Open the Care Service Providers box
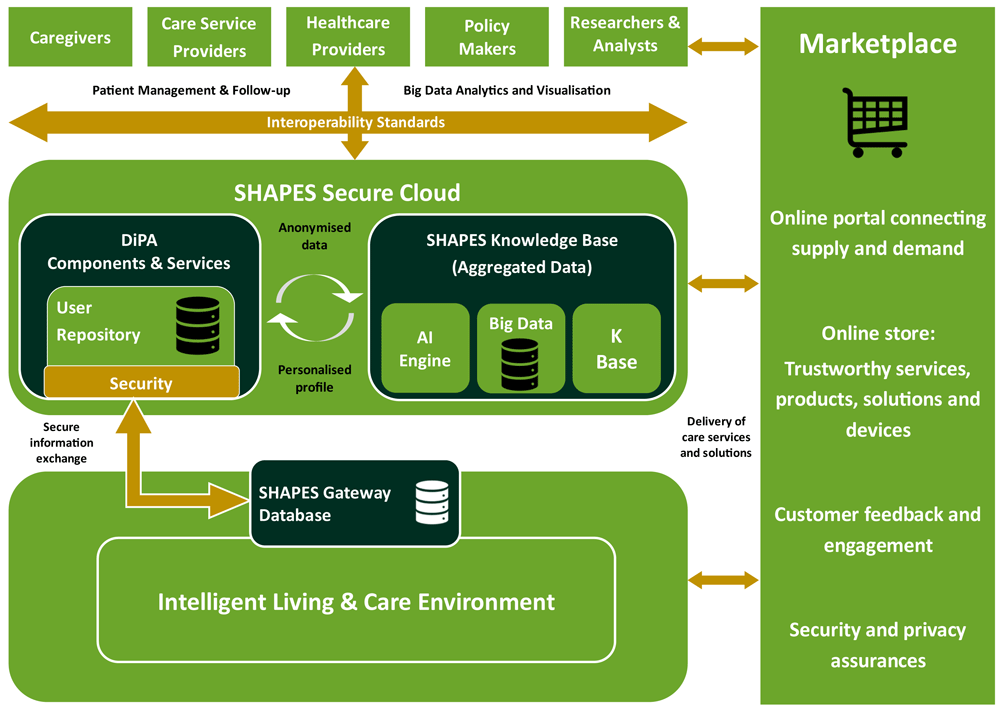Viewport: 1000px width, 709px height. pos(209,37)
